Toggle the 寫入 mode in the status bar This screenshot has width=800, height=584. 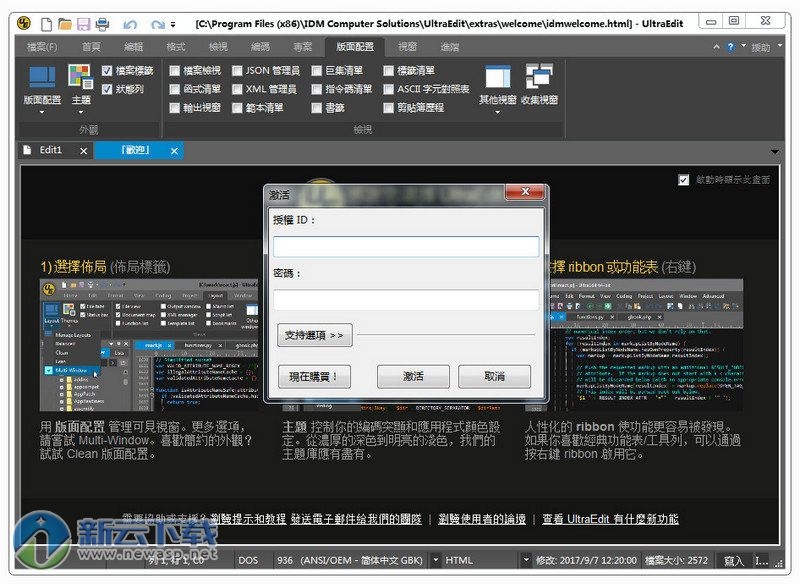(x=734, y=561)
